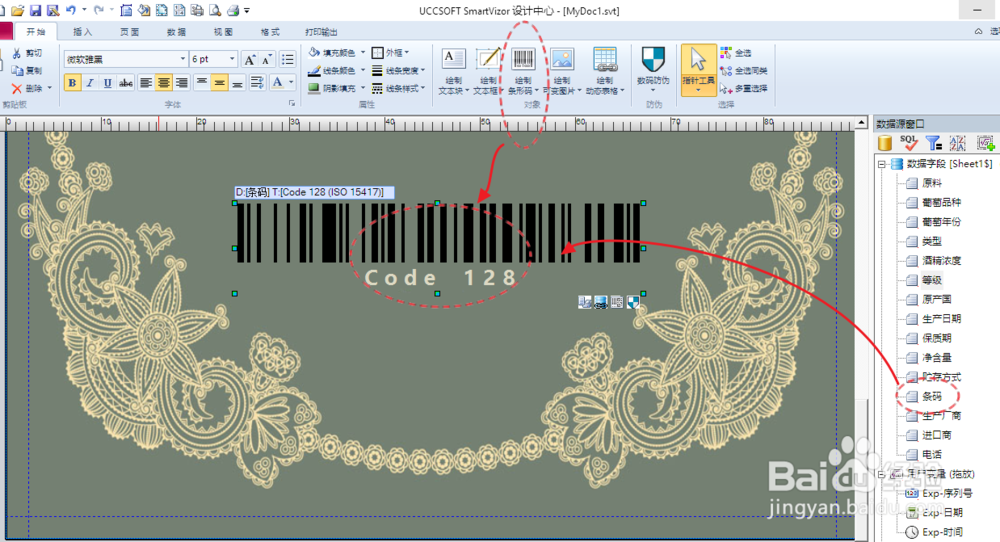Open the font color dropdown arrow
The width and height of the screenshot is (1000, 542).
(291, 82)
